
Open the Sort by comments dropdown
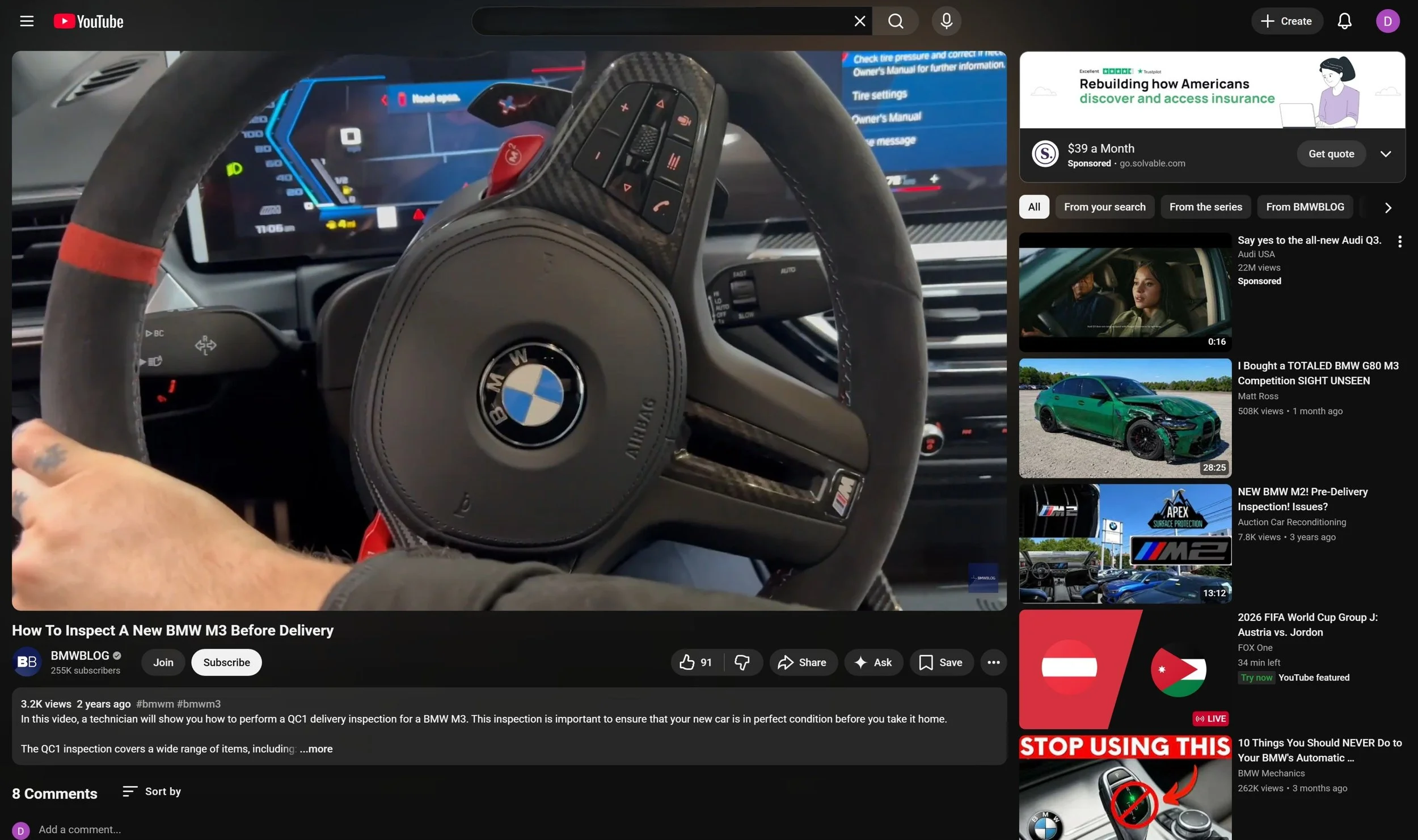coord(151,791)
